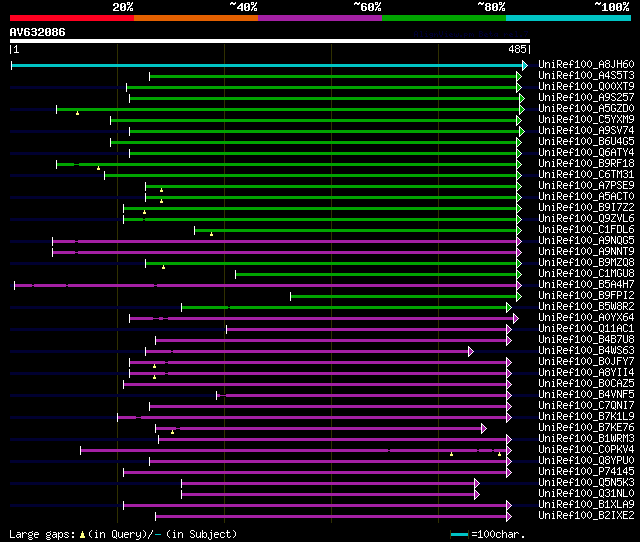Select the UniRef100_Q00XT9 label
This screenshot has height=542, width=640.
(586, 87)
